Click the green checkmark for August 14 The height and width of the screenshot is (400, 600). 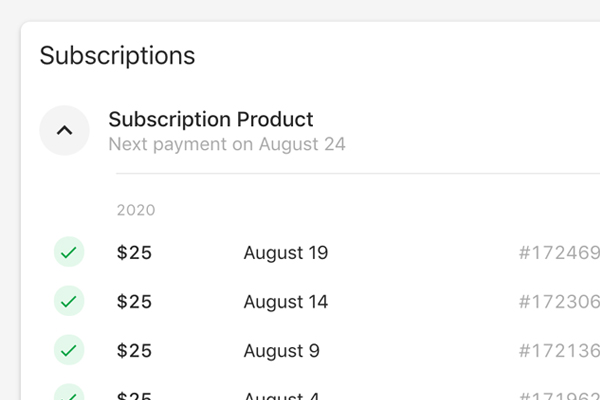69,301
